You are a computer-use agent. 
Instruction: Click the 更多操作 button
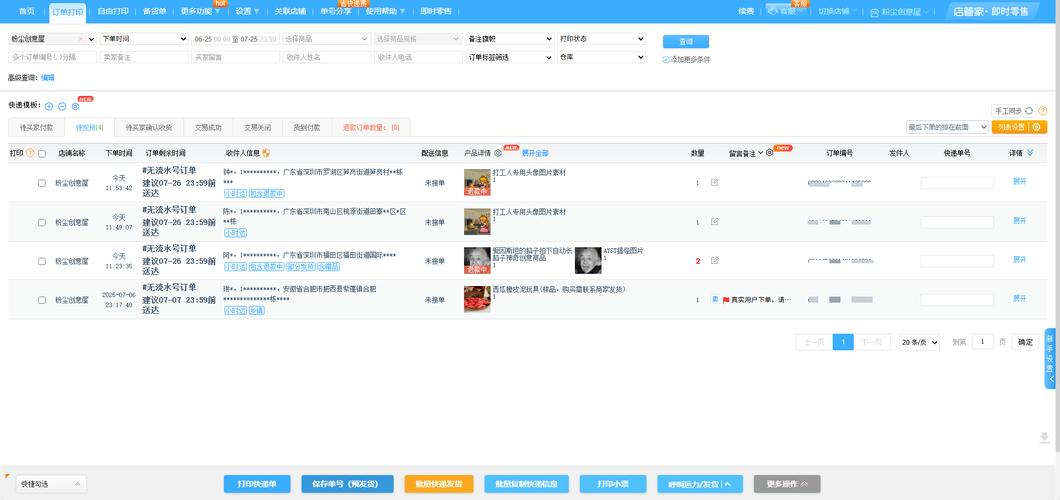(x=787, y=484)
